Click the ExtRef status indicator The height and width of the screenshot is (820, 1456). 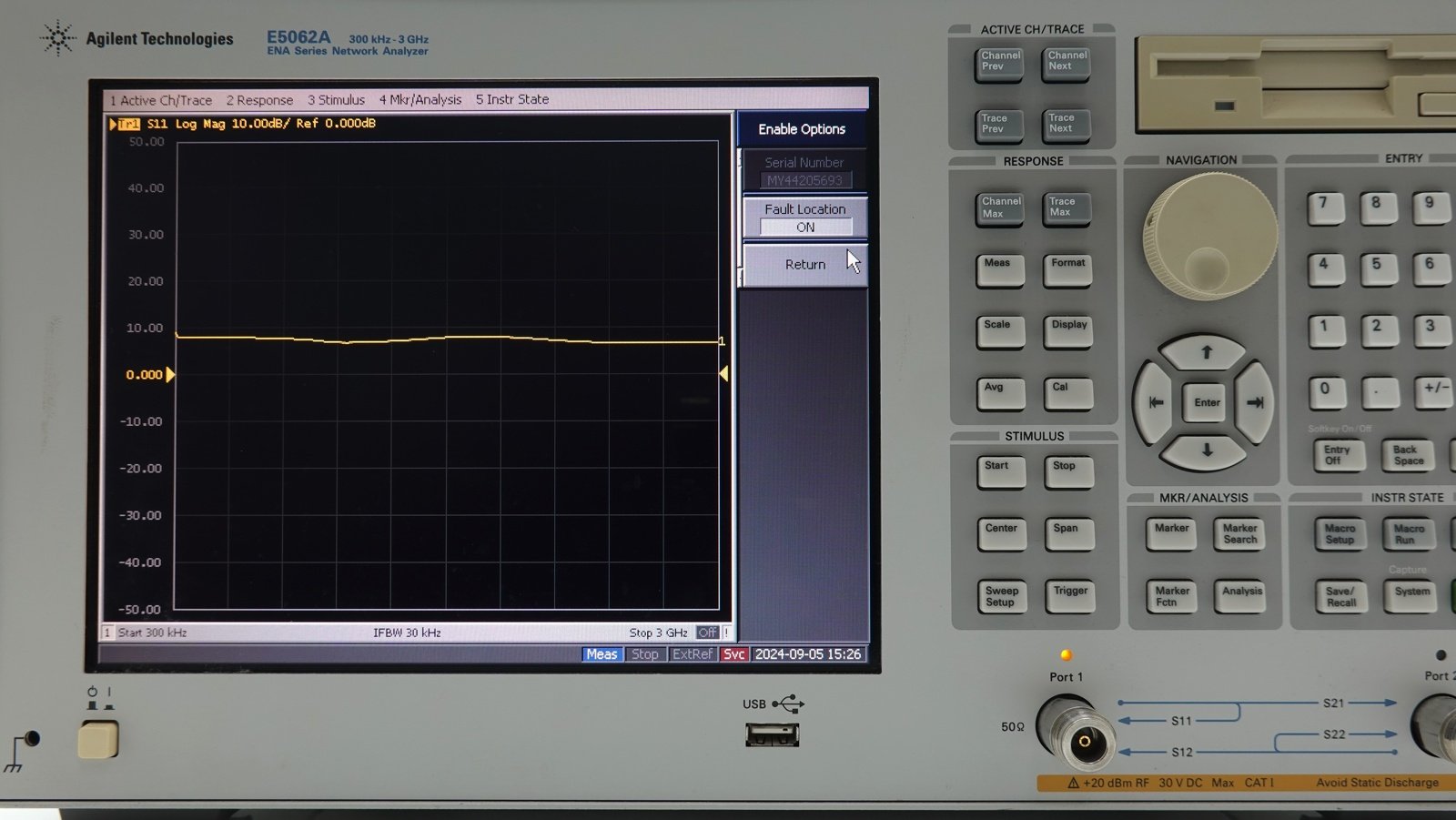tap(693, 654)
